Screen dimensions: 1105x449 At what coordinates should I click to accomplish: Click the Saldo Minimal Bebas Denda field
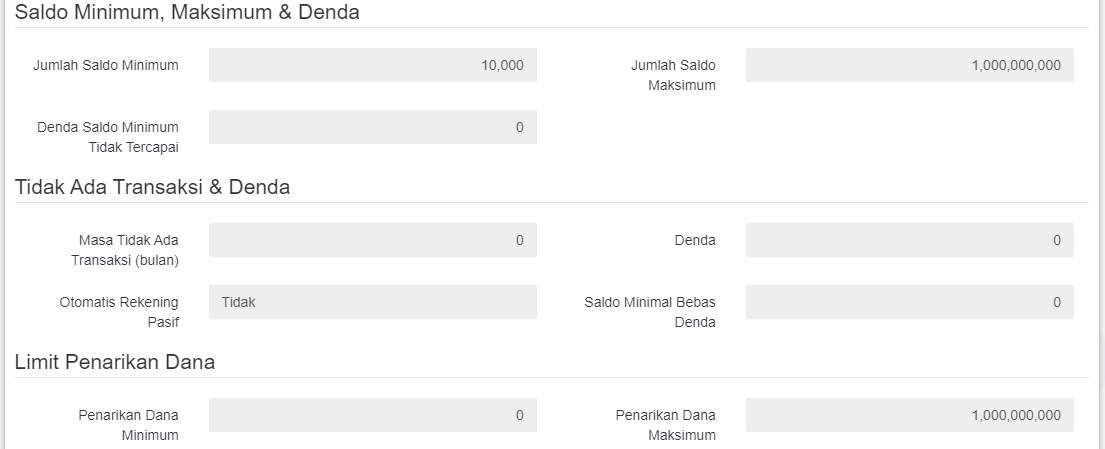909,302
